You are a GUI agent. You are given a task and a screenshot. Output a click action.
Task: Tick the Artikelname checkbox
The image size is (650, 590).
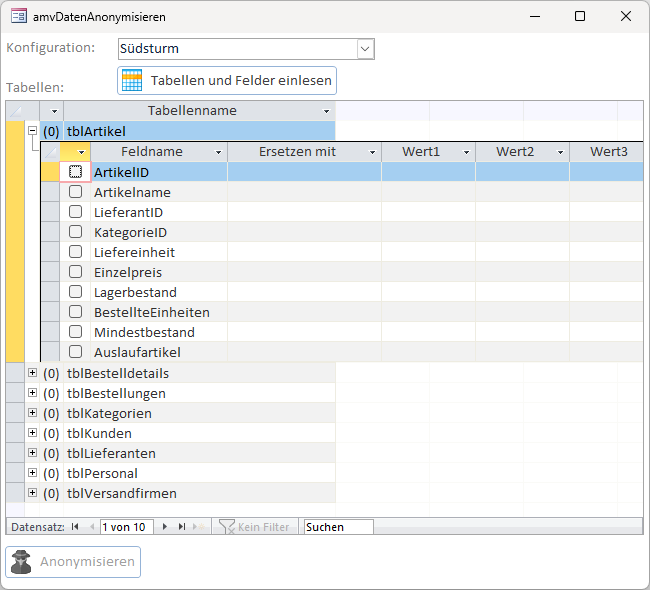75,192
